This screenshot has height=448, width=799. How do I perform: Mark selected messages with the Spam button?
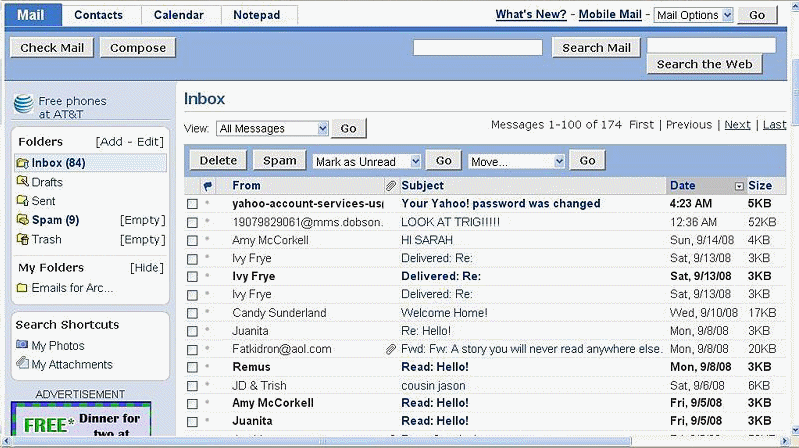pos(280,160)
